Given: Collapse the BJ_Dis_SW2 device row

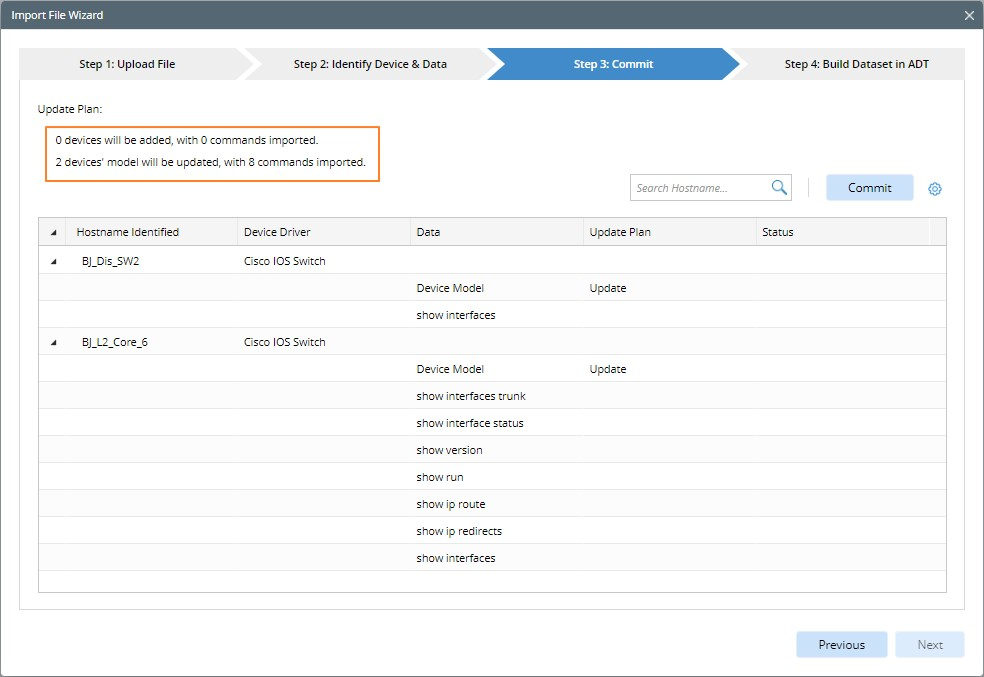Looking at the screenshot, I should 54,261.
